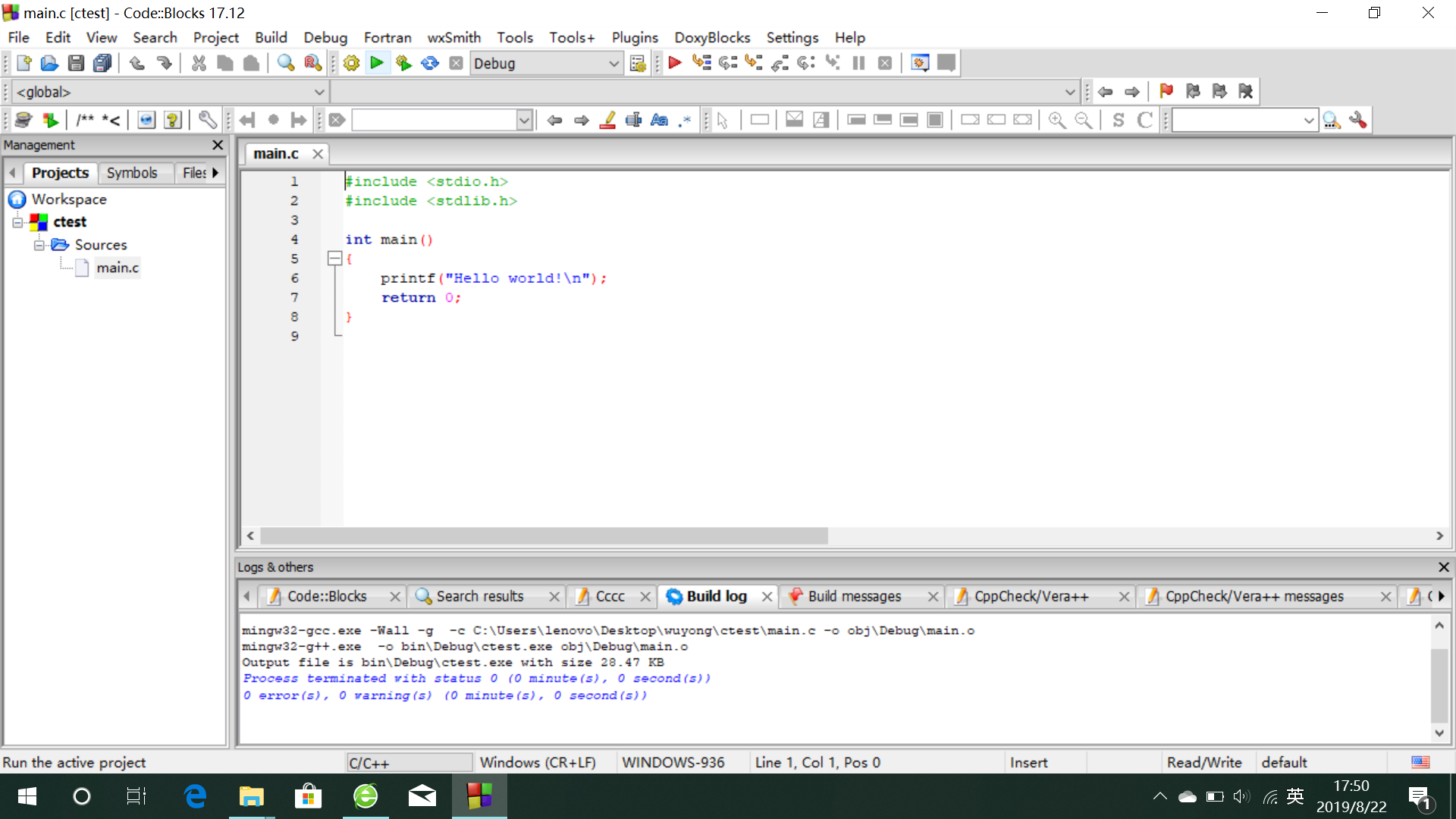Click the zoom in magnifier icon
Viewport: 1456px width, 819px height.
pyautogui.click(x=1057, y=120)
